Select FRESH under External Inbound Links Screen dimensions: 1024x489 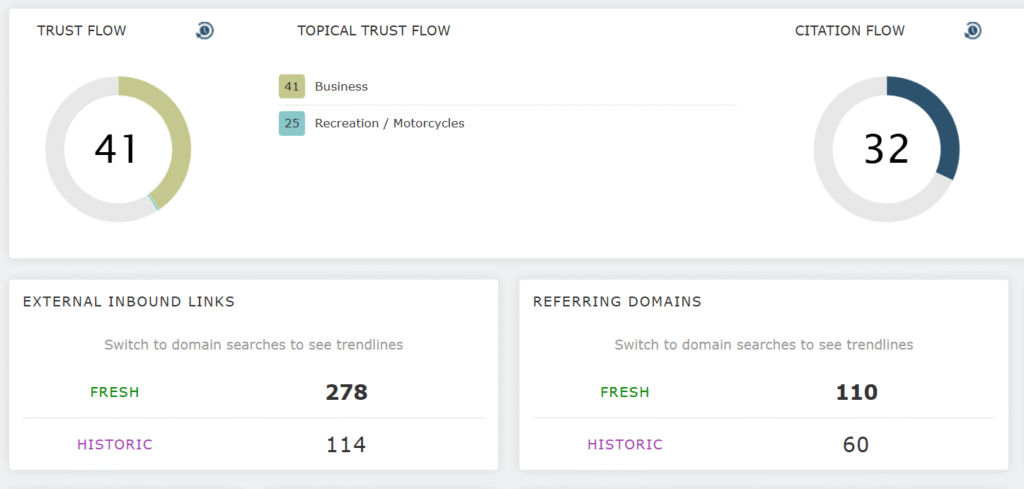point(115,392)
